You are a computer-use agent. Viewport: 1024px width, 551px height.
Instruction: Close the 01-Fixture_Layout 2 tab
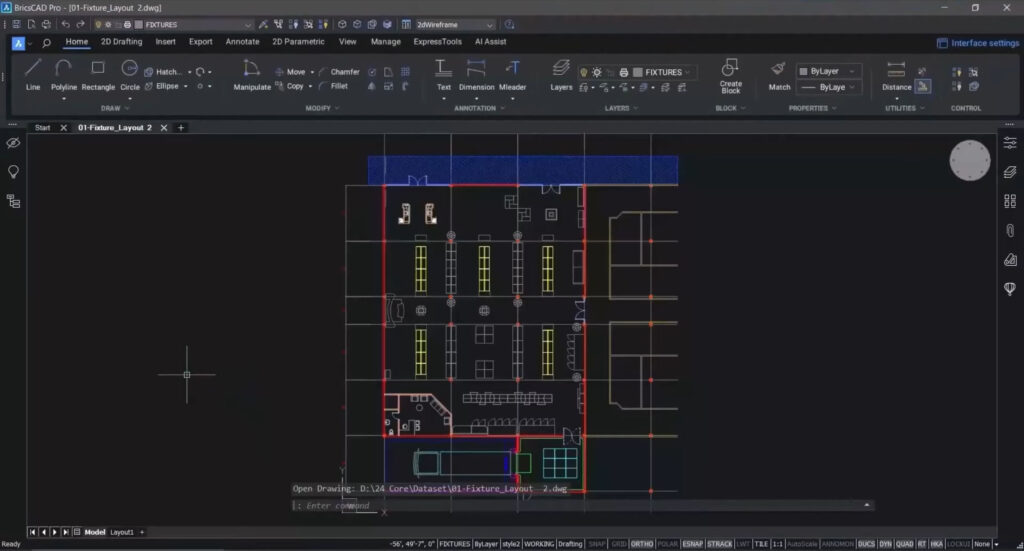click(164, 128)
